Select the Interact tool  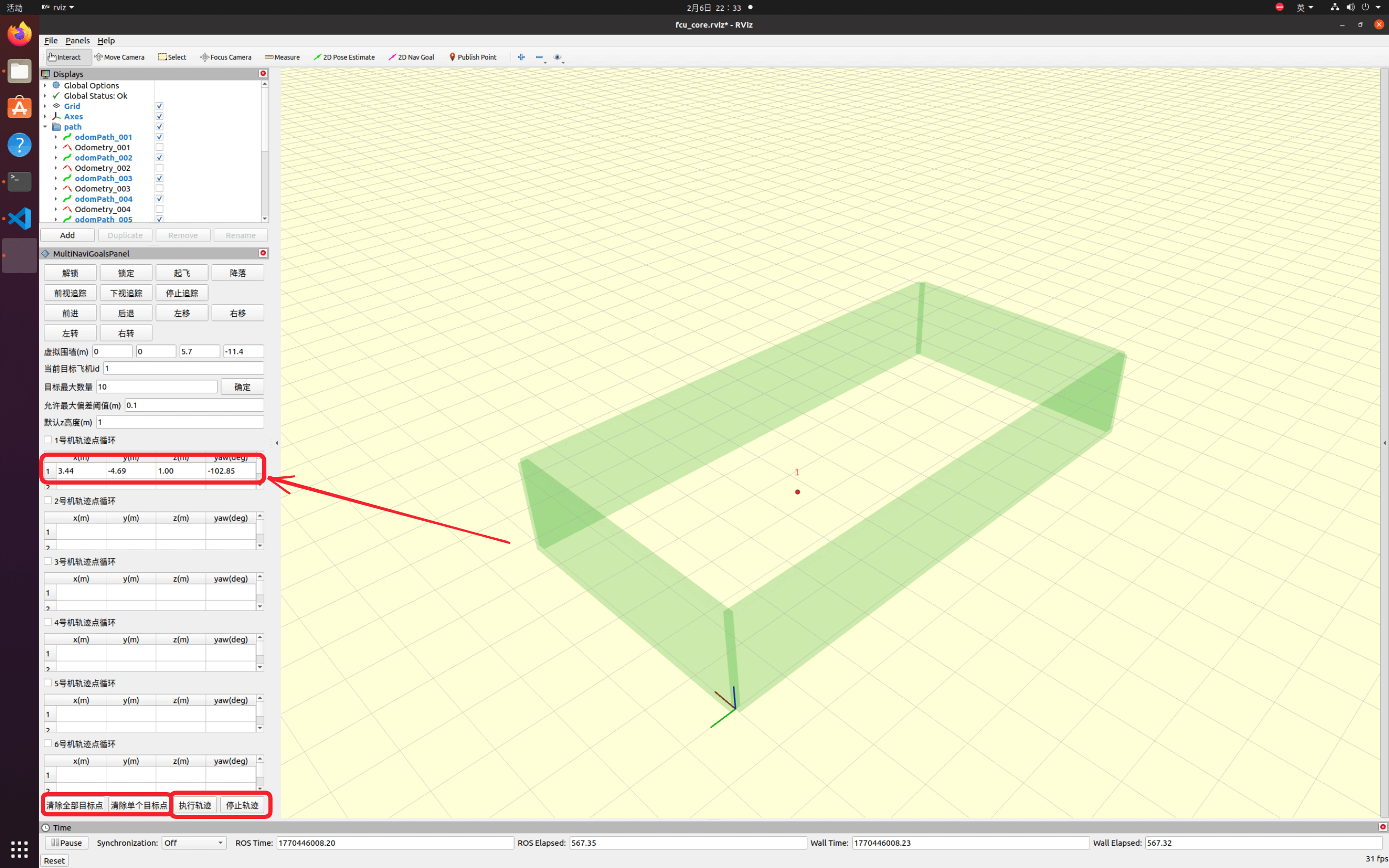68,57
